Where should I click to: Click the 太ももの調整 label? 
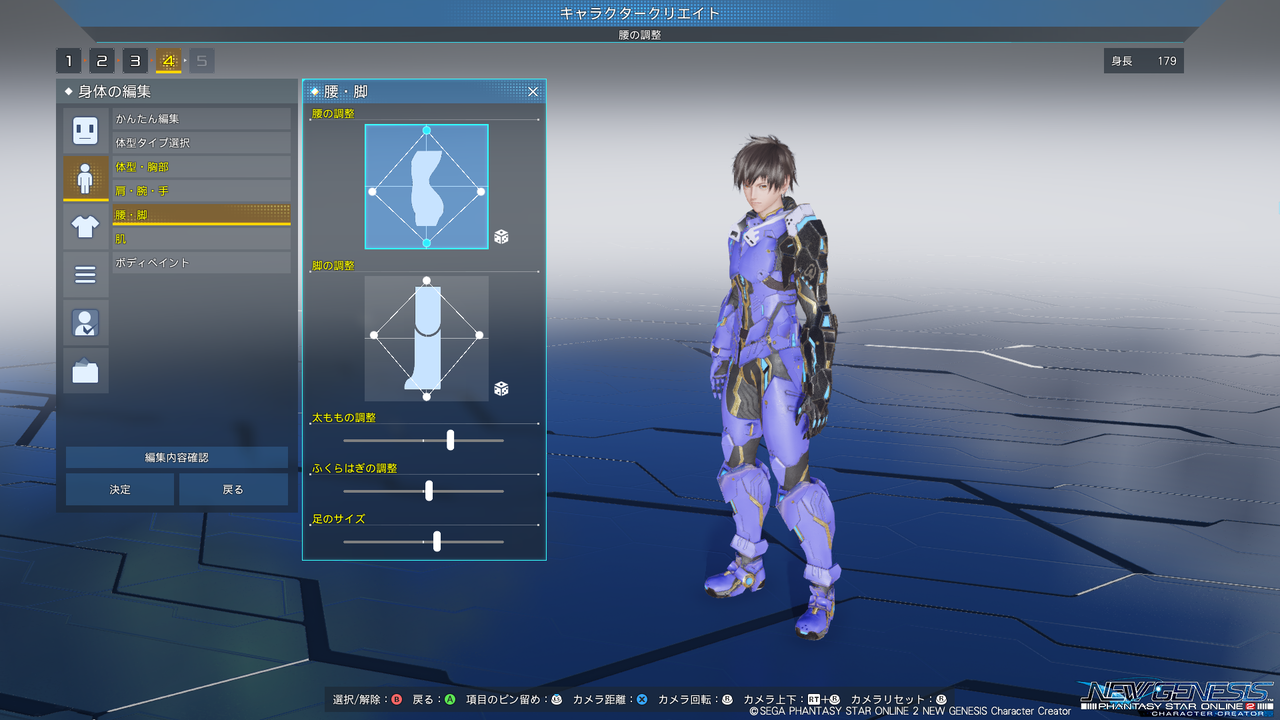click(x=344, y=417)
